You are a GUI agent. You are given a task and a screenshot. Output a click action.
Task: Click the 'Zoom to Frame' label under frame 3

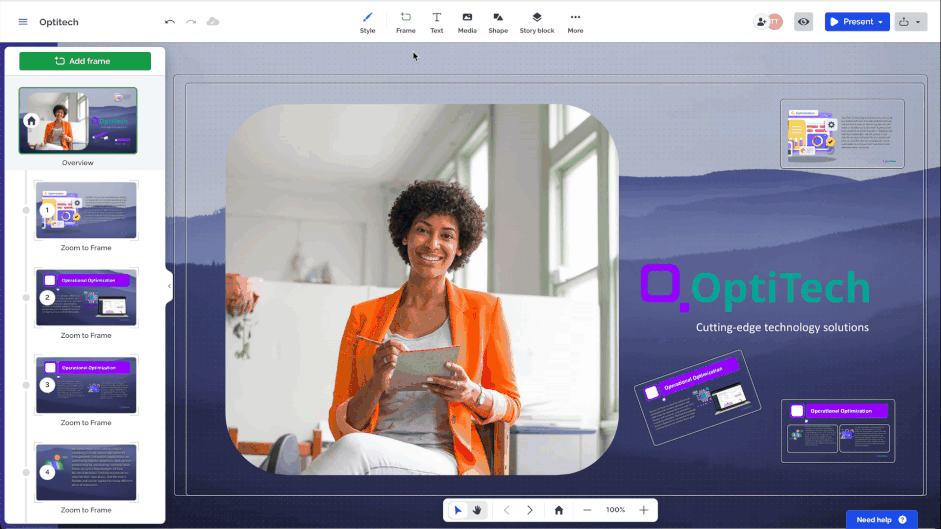tap(86, 423)
